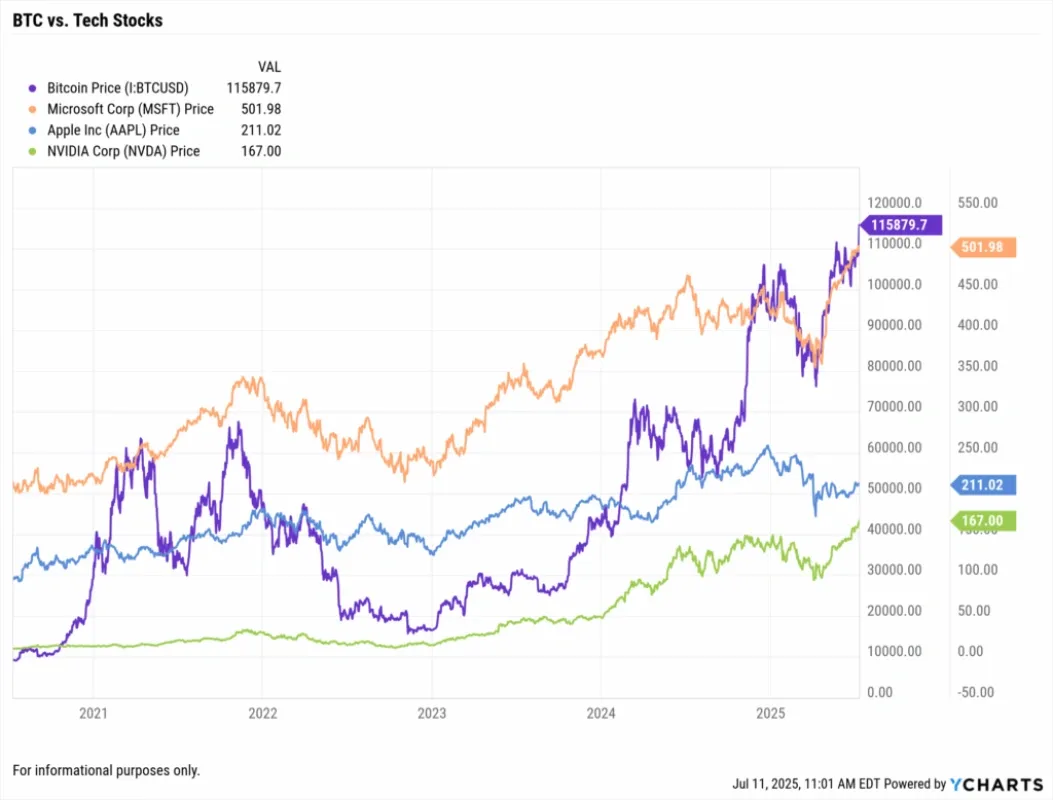Select the Apple Inc (AAPL) Price label
Image resolution: width=1053 pixels, height=800 pixels.
click(113, 130)
